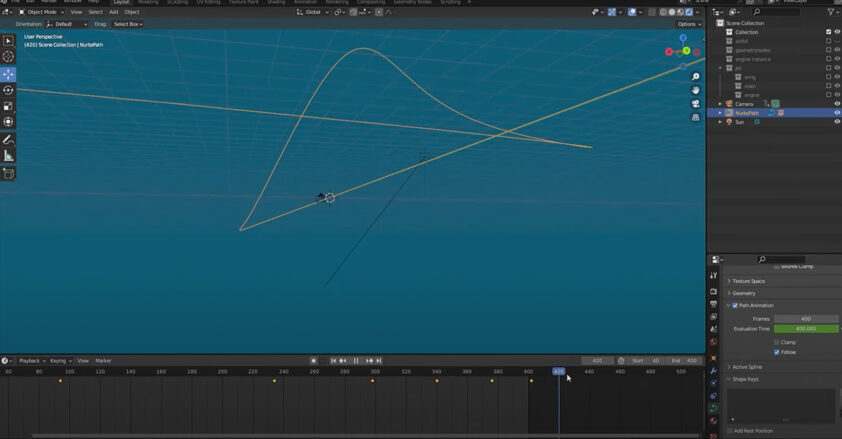The height and width of the screenshot is (439, 842).
Task: Select the Cursor tool in the toolbar
Action: (8, 57)
